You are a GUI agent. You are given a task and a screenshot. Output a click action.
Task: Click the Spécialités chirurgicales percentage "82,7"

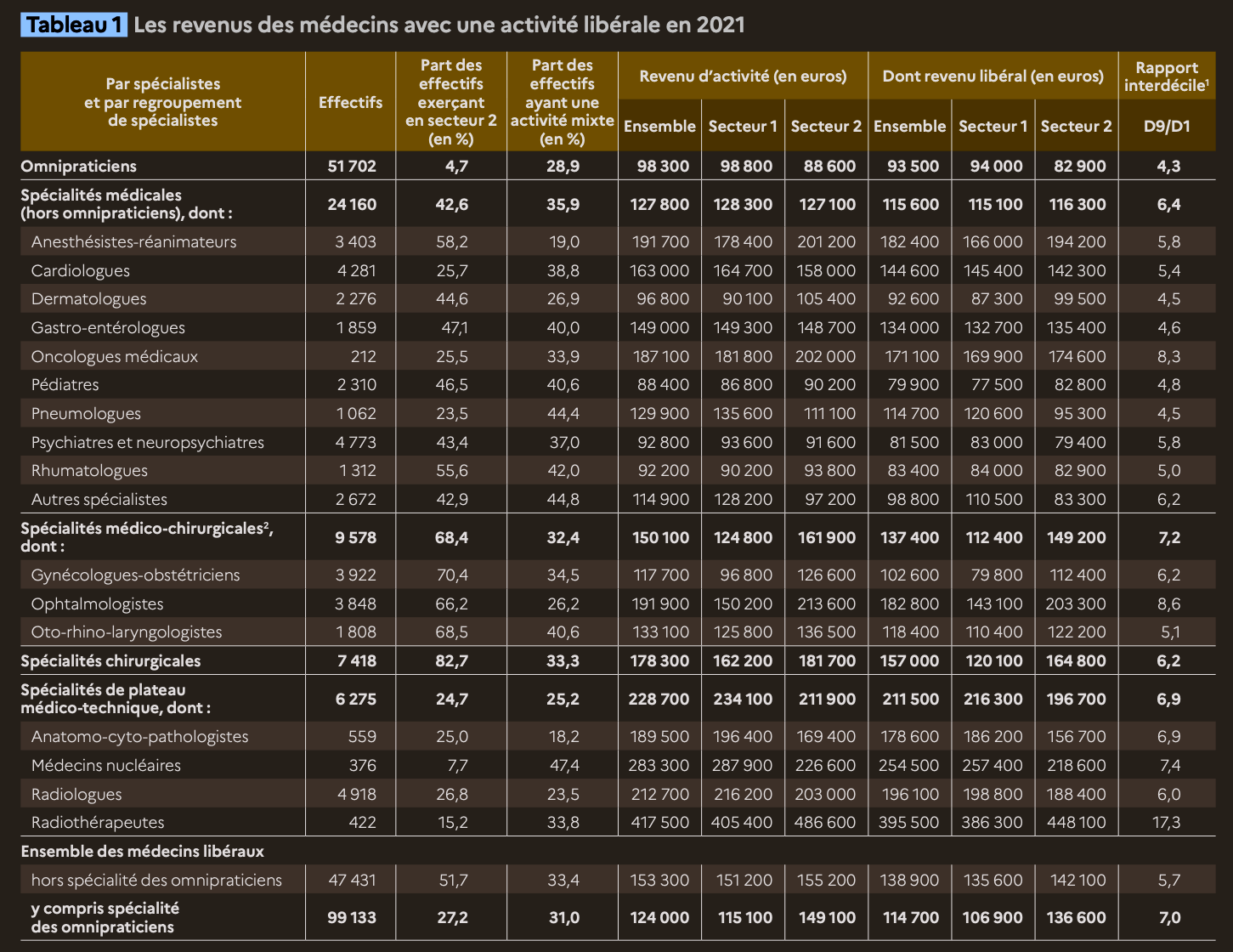click(x=452, y=660)
